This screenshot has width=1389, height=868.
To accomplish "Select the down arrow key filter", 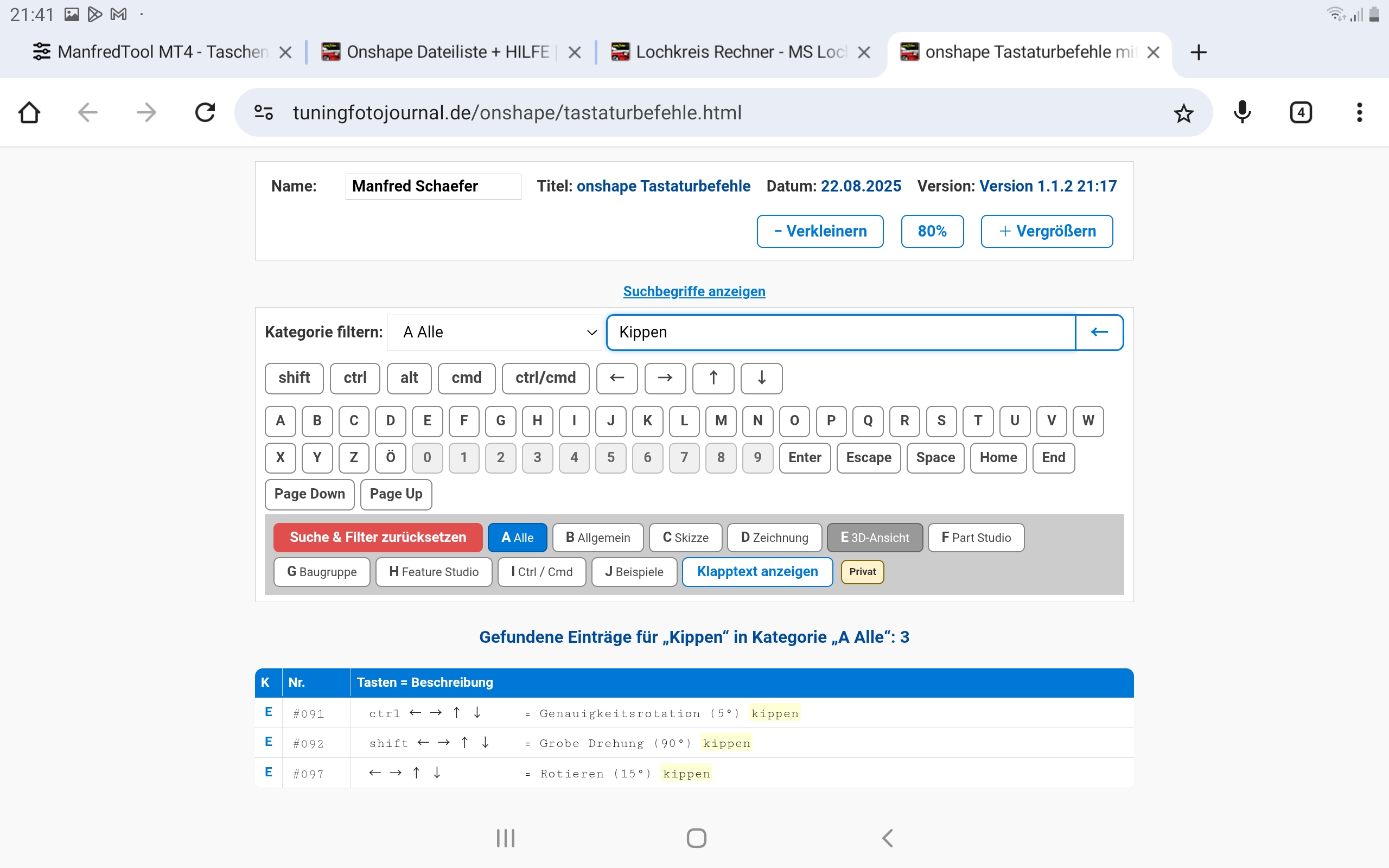I will tap(761, 378).
